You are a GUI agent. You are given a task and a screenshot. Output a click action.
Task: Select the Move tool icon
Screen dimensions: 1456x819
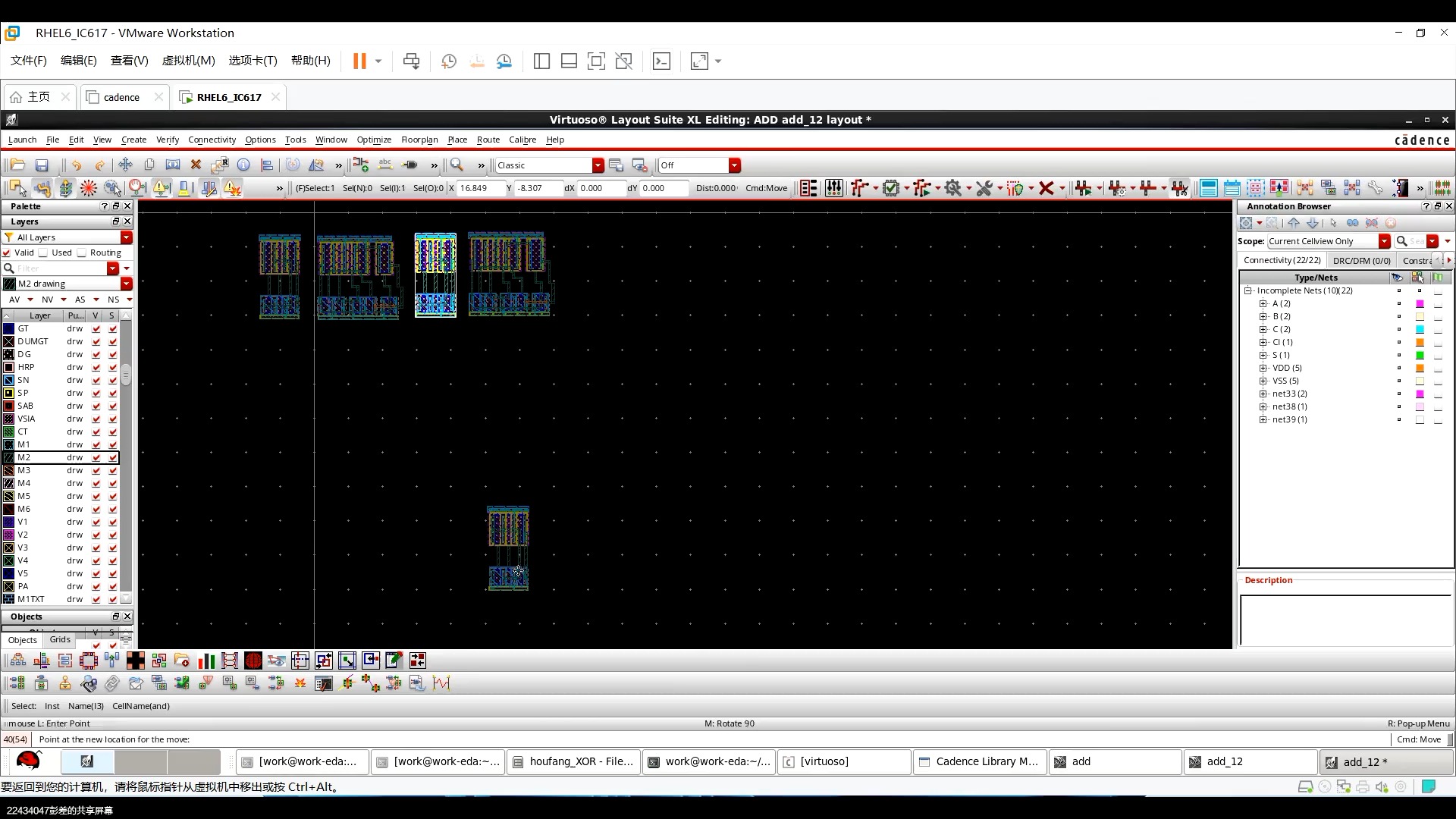(x=125, y=165)
